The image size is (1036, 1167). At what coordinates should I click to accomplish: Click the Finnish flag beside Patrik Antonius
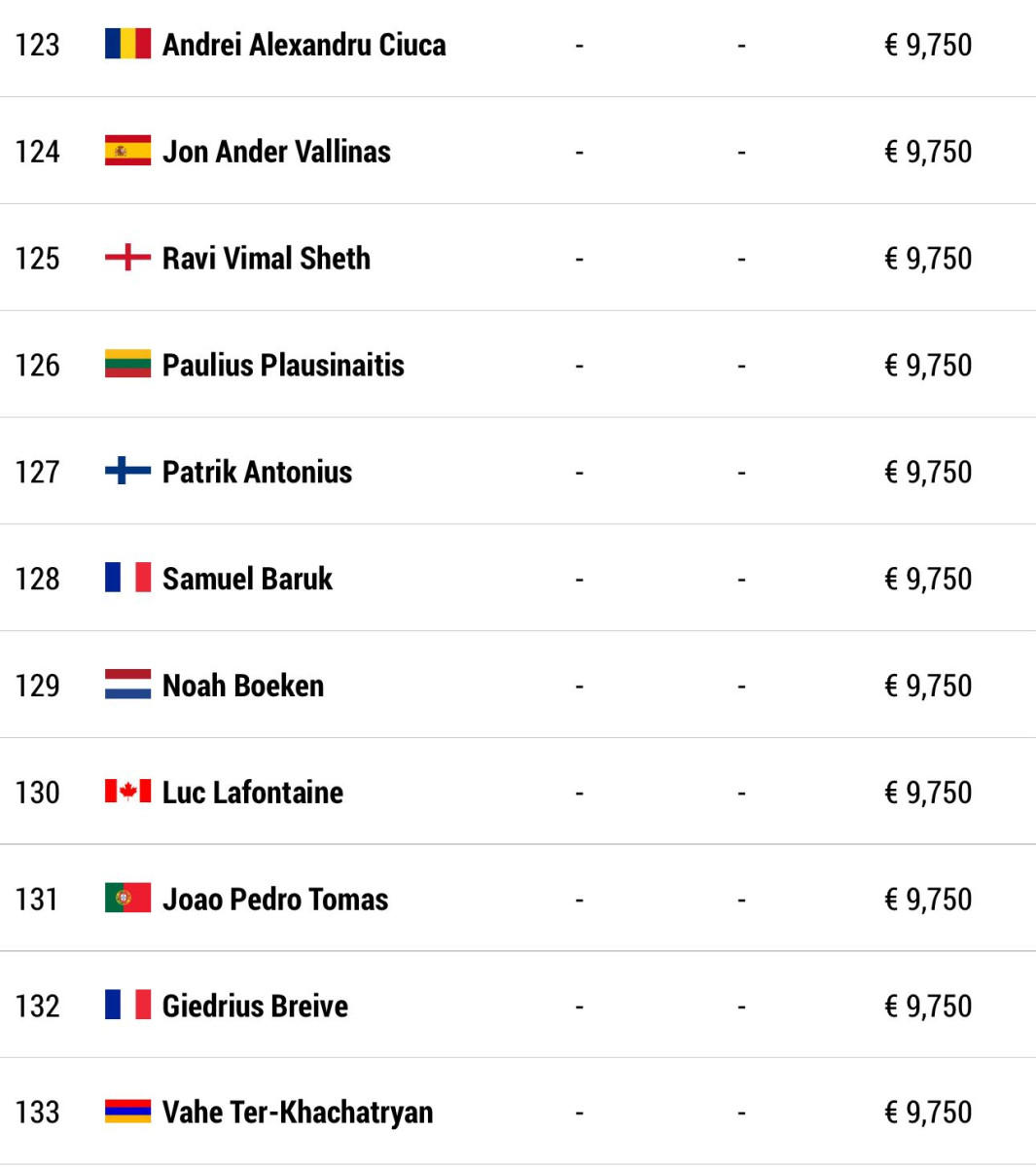[127, 472]
